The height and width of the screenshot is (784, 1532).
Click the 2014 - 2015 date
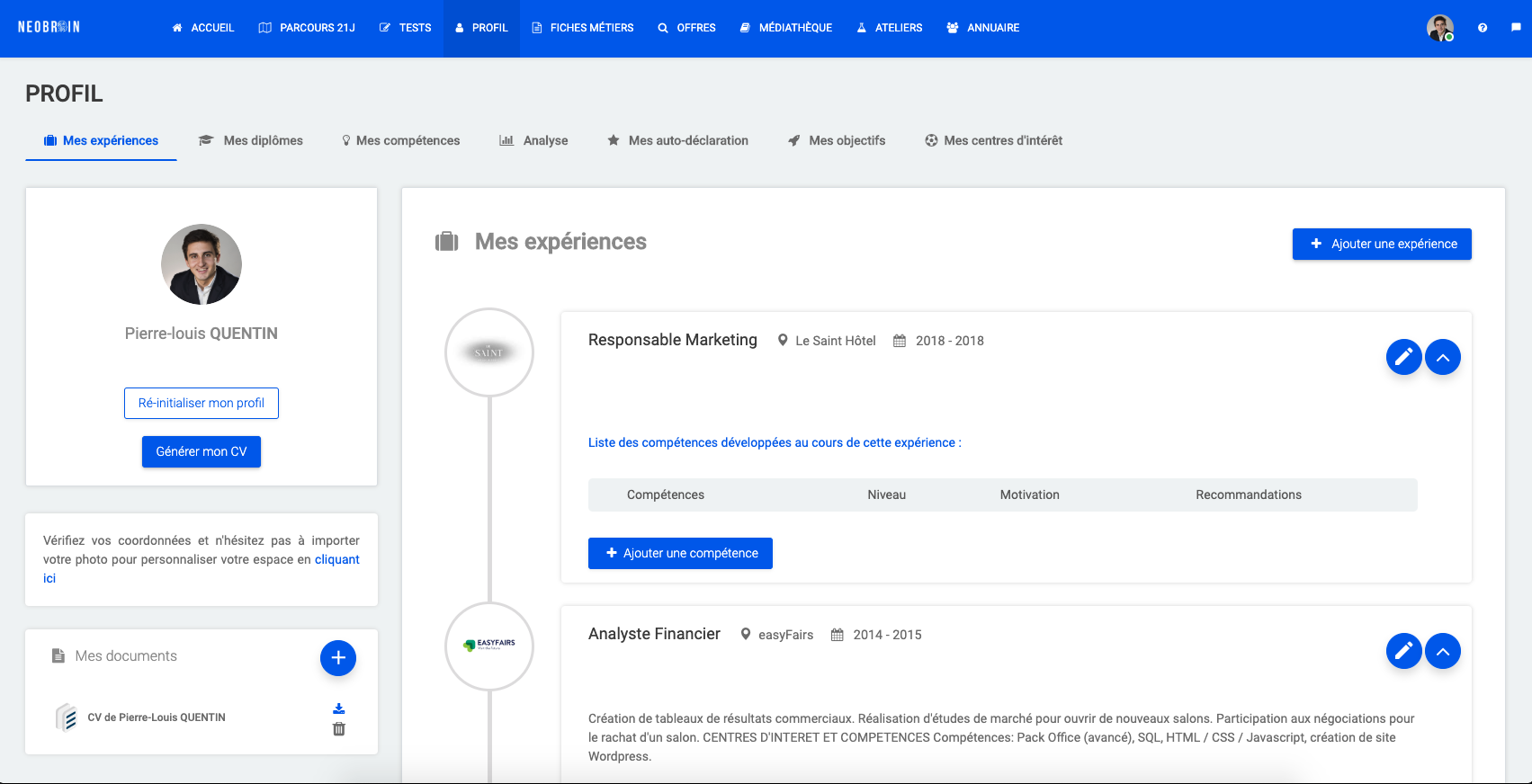tap(888, 635)
